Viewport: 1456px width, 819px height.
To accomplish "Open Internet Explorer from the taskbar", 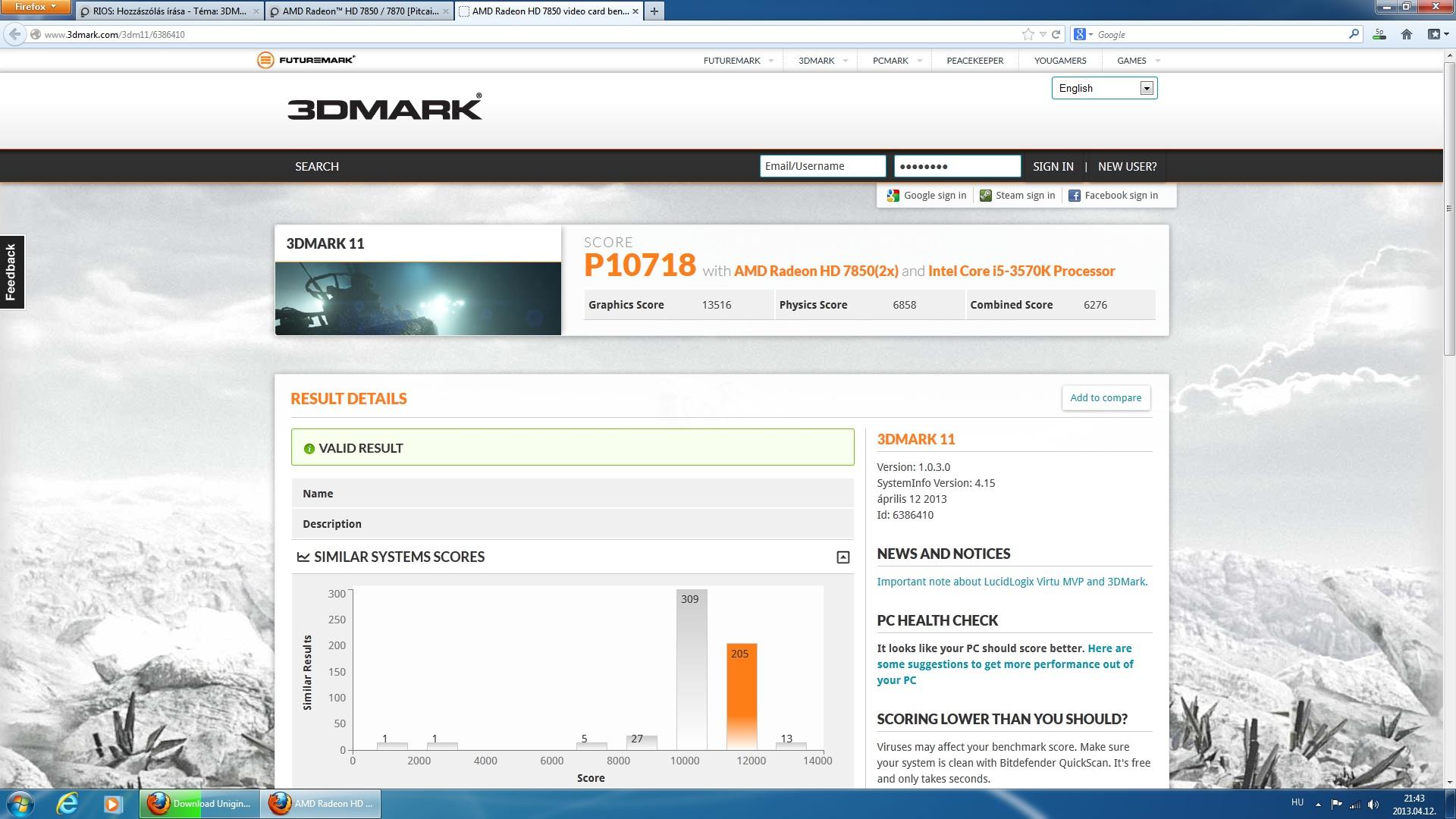I will 67,803.
